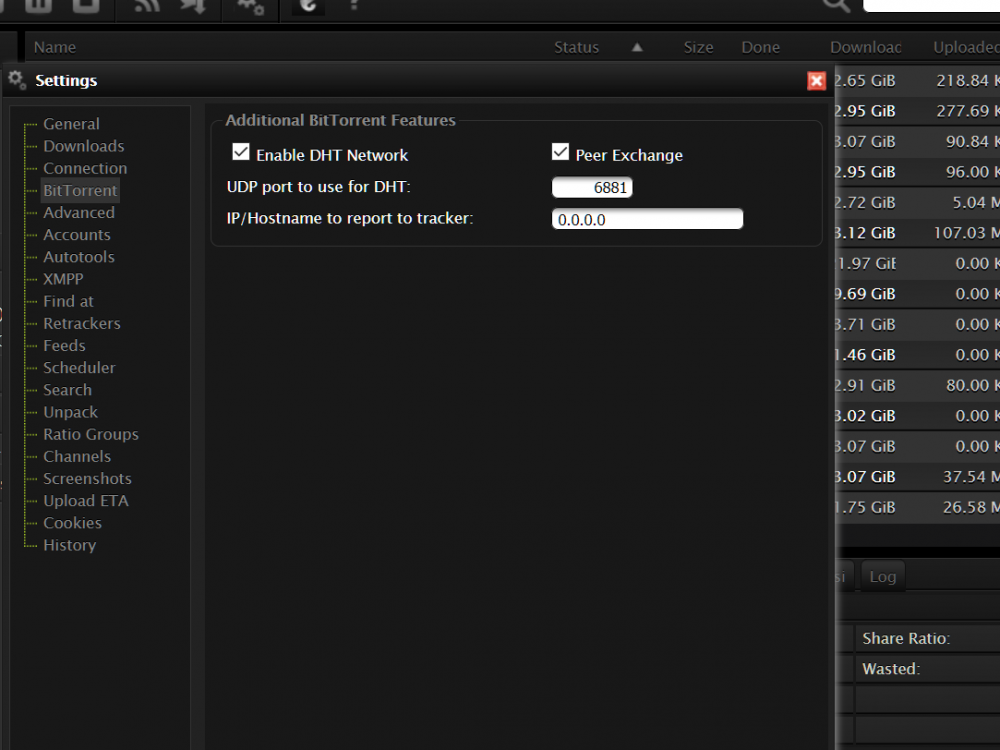Click the 1.75 GiB cell
The image size is (1000, 750).
[865, 508]
